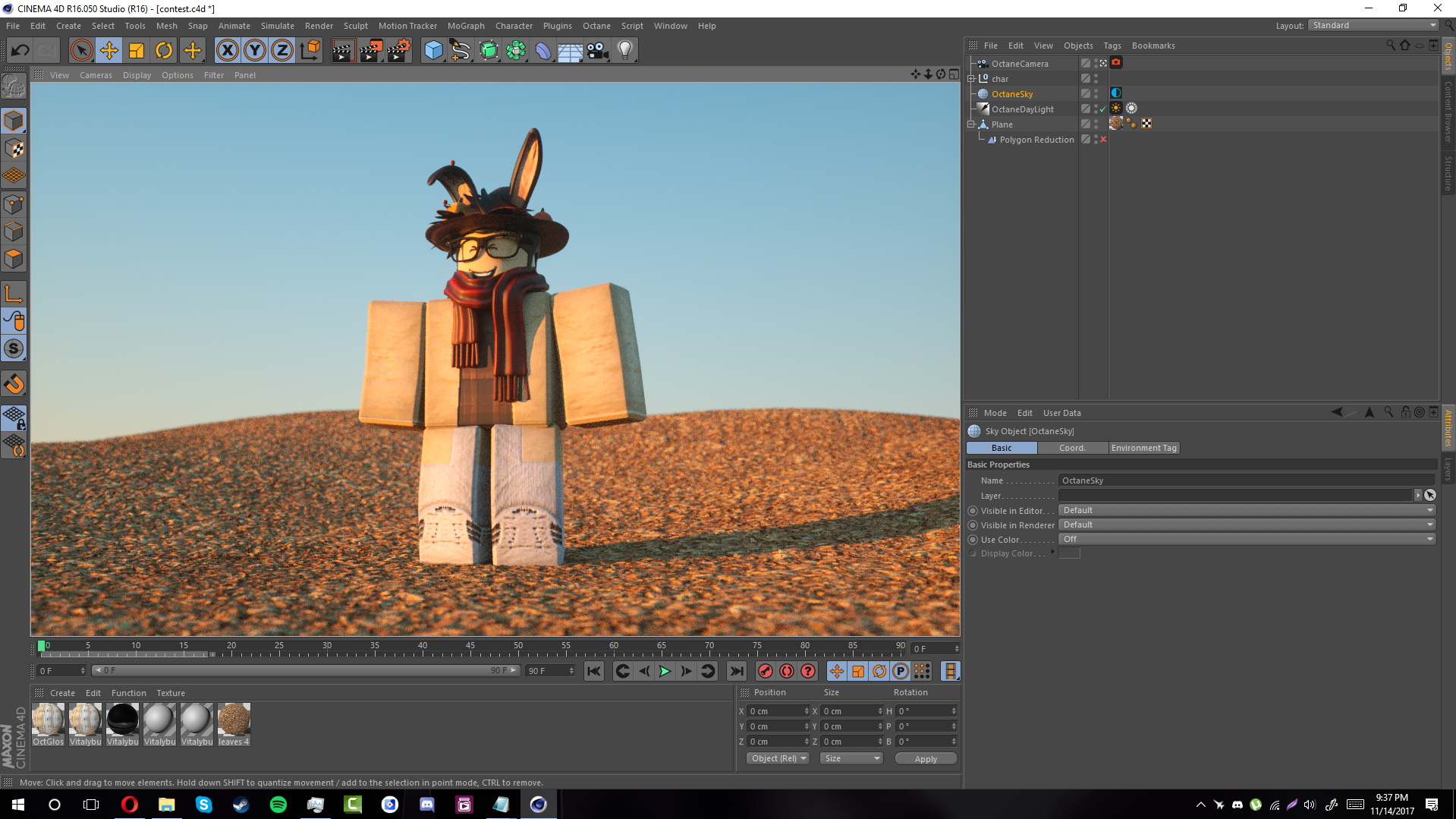Screen dimensions: 1456x819
Task: Switch to Environment Tag tab
Action: click(1144, 448)
